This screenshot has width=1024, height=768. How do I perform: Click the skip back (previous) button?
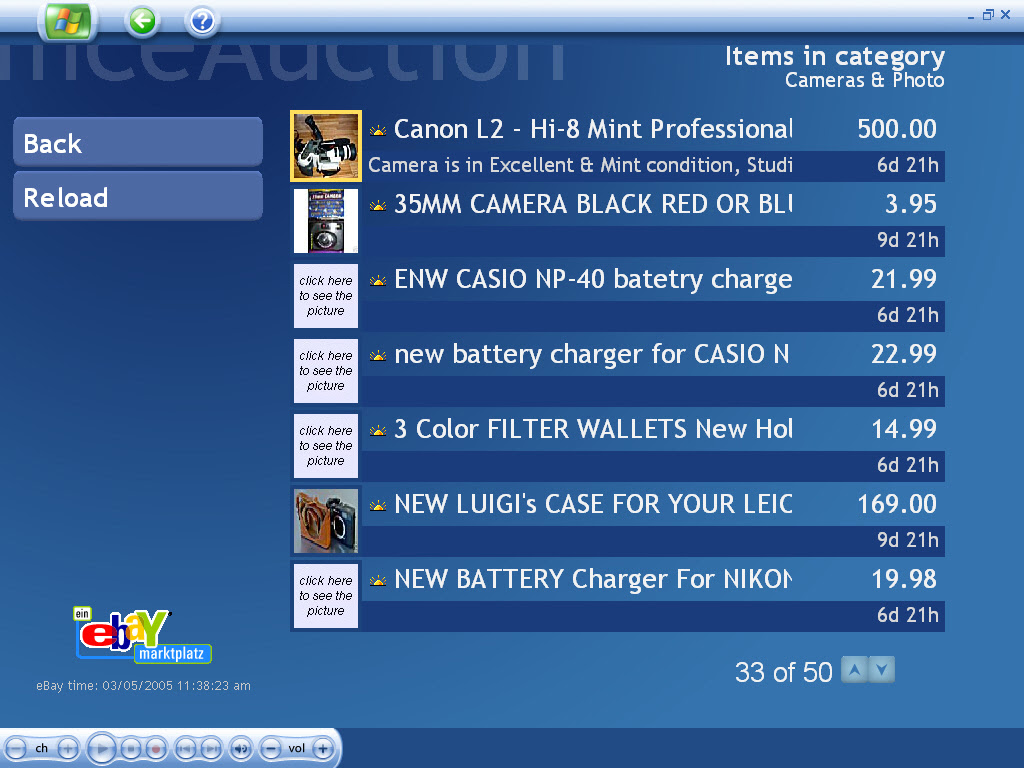[x=185, y=748]
